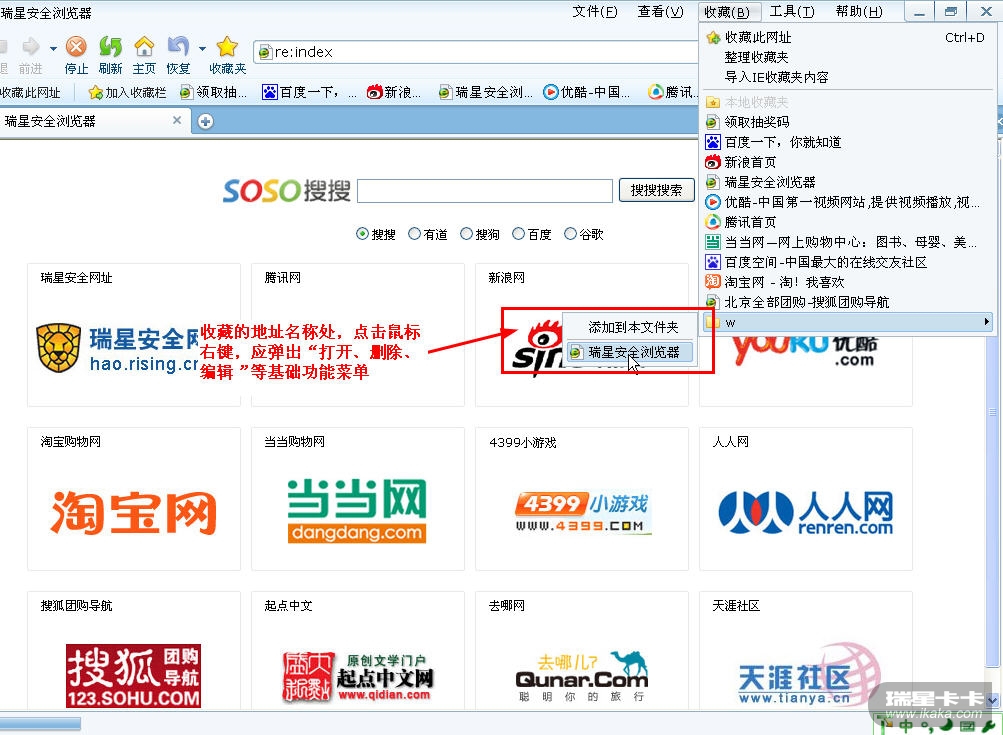The height and width of the screenshot is (735, 1003).
Task: Expand the w folder submenu
Action: click(848, 322)
